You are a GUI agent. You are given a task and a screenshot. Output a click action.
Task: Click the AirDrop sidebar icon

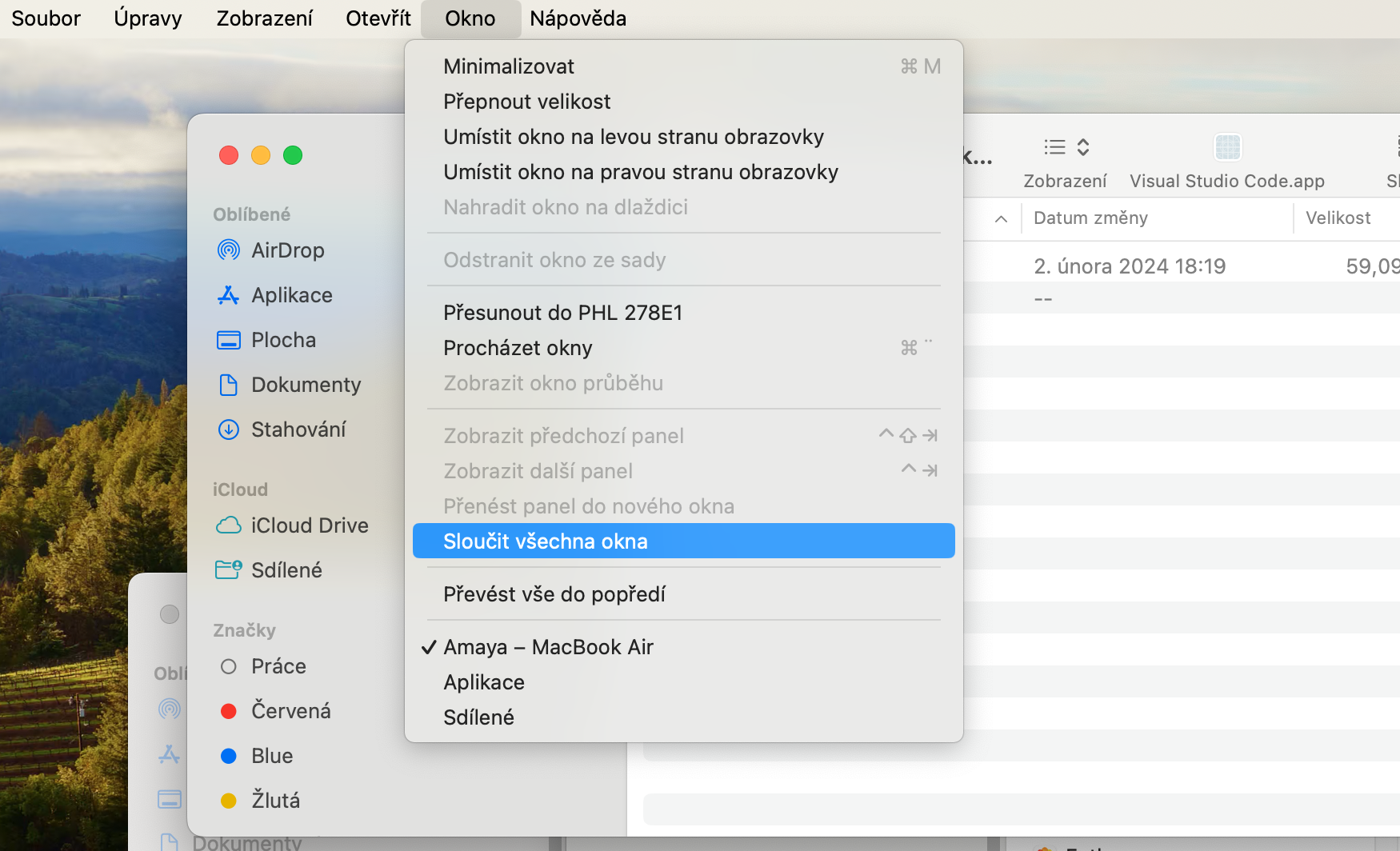pyautogui.click(x=229, y=250)
